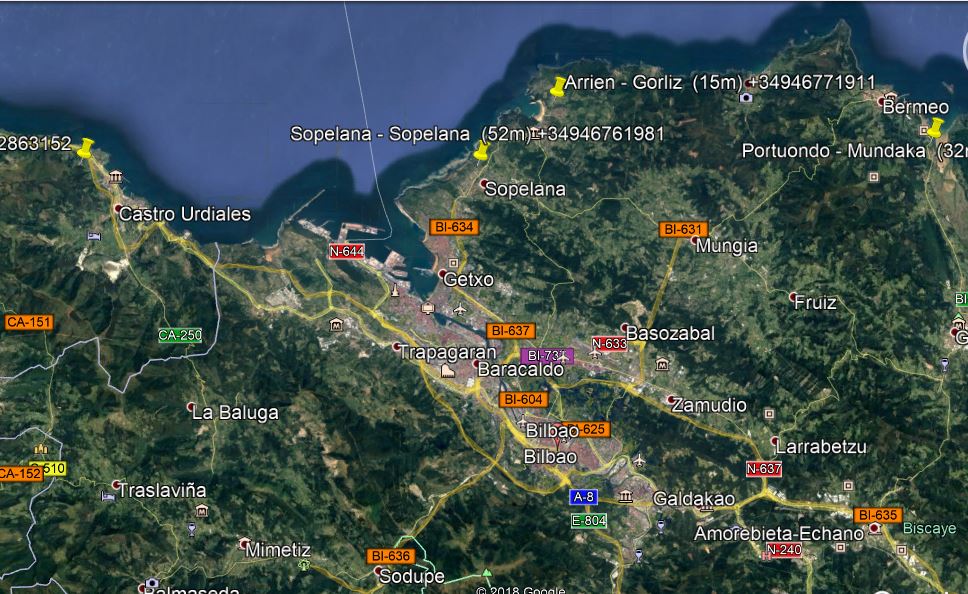Screen dimensions: 968x594
Task: Open the Portuondo - Mundaka pushpin placemark
Action: pyautogui.click(x=935, y=128)
